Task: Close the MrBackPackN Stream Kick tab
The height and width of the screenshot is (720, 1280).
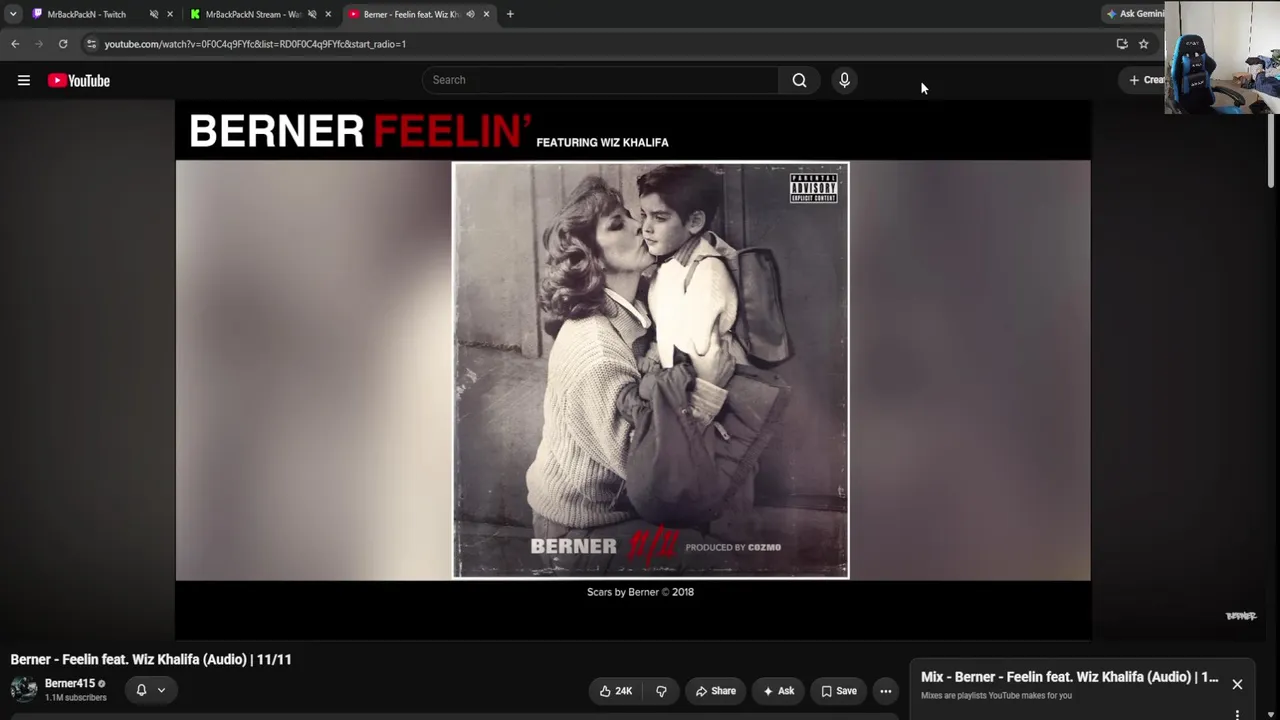Action: (328, 14)
